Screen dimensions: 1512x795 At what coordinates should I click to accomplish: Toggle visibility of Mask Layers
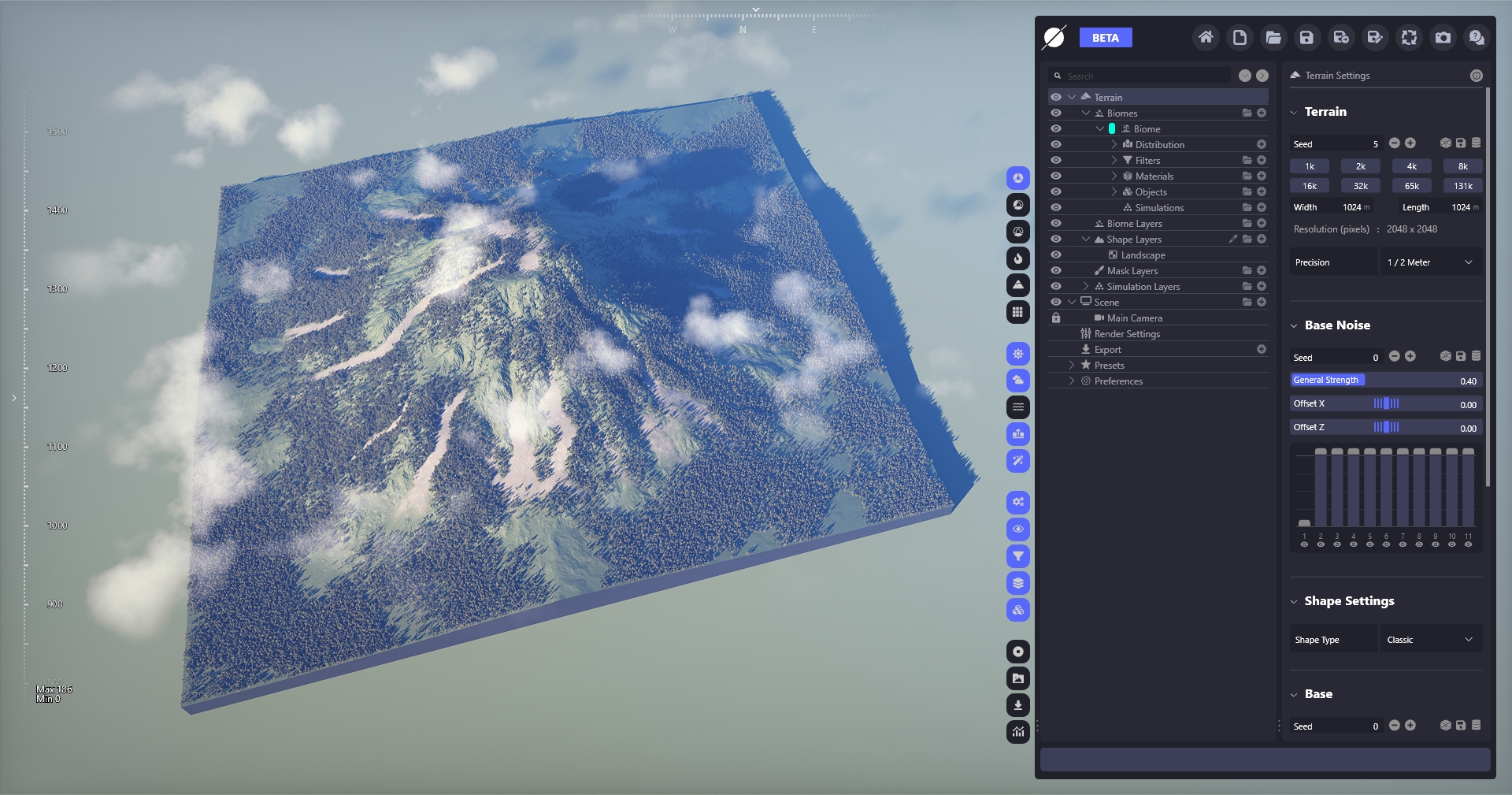1056,270
